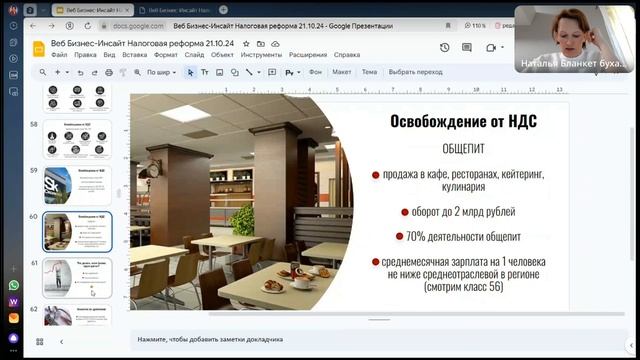
Task: Open the Формат menu
Action: point(166,55)
